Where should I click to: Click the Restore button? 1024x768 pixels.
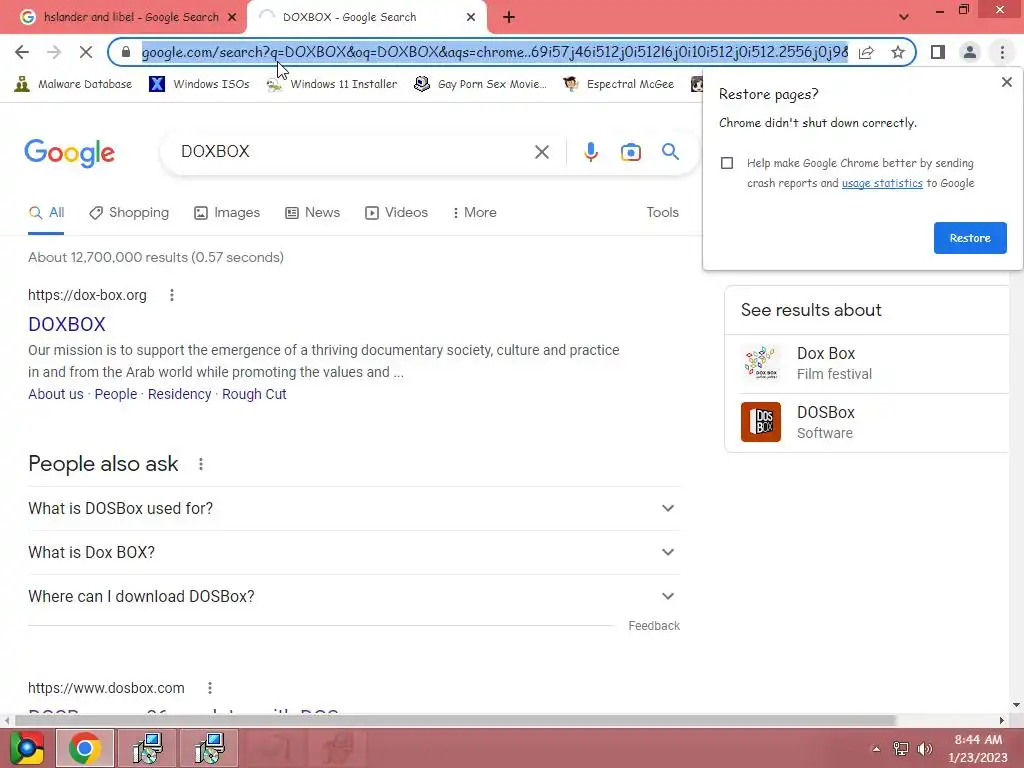click(970, 238)
